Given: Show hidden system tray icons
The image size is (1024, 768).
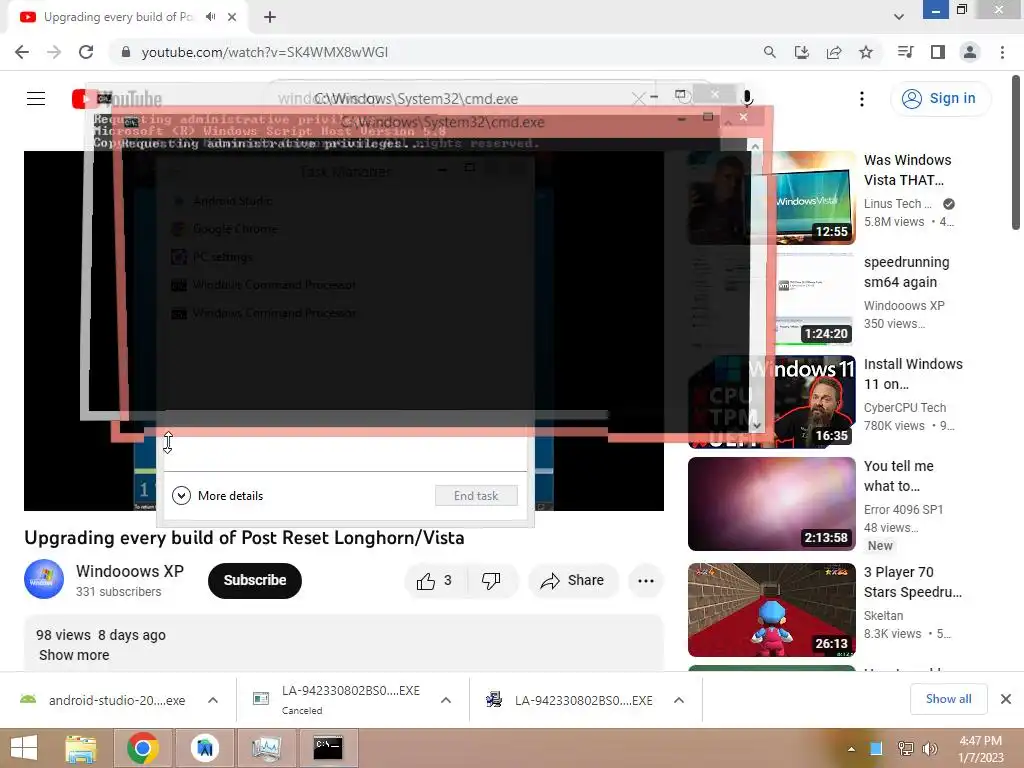Looking at the screenshot, I should (x=851, y=749).
